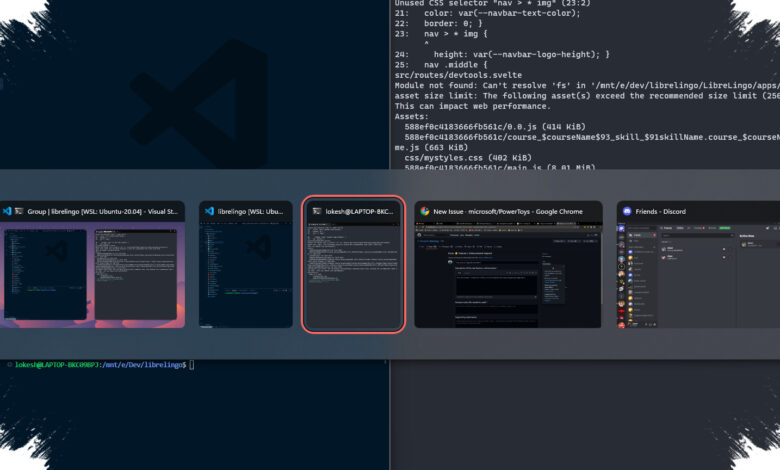The image size is (780, 470).
Task: Click the terminal prompt path /mnt/e/Dev/librelingo
Action: coord(142,365)
